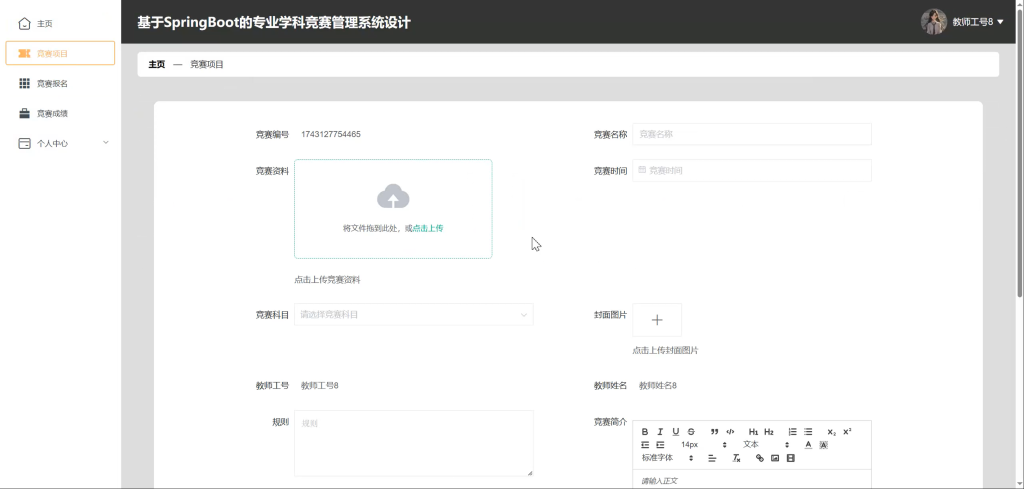Insert a bulleted list

click(x=808, y=432)
